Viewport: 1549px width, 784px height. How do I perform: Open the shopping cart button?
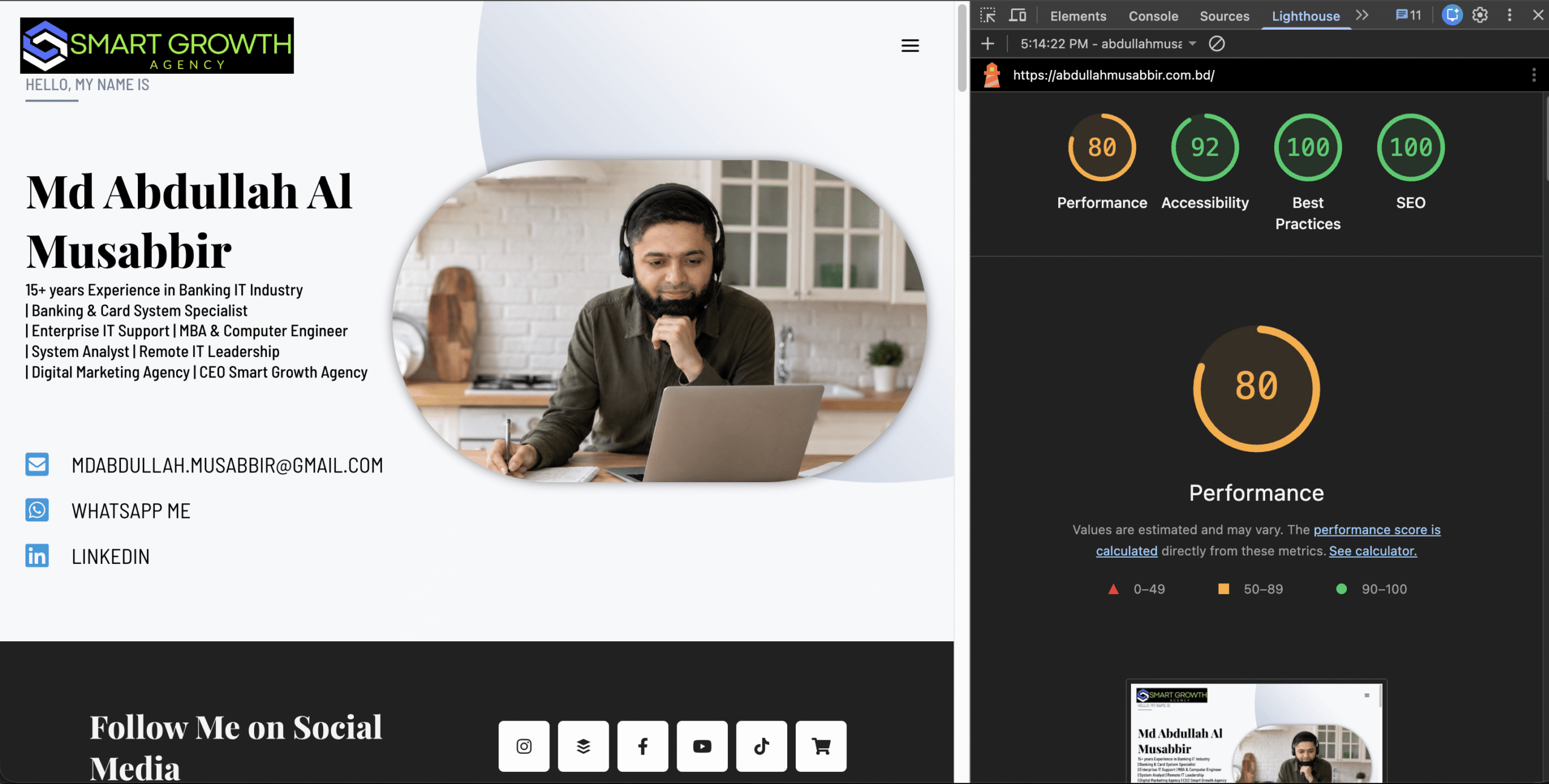[x=821, y=746]
